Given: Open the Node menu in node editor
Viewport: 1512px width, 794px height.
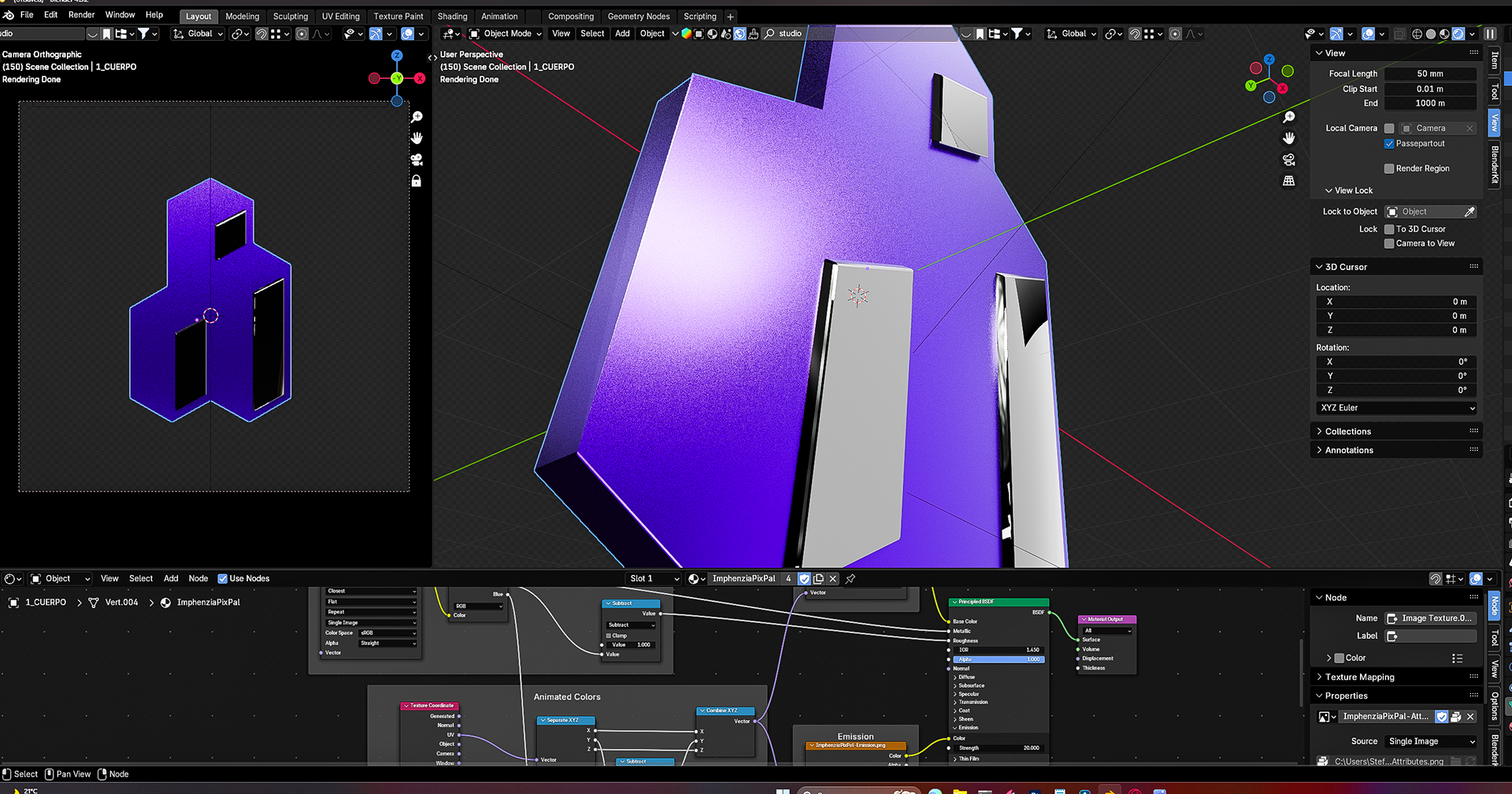Looking at the screenshot, I should [x=198, y=579].
